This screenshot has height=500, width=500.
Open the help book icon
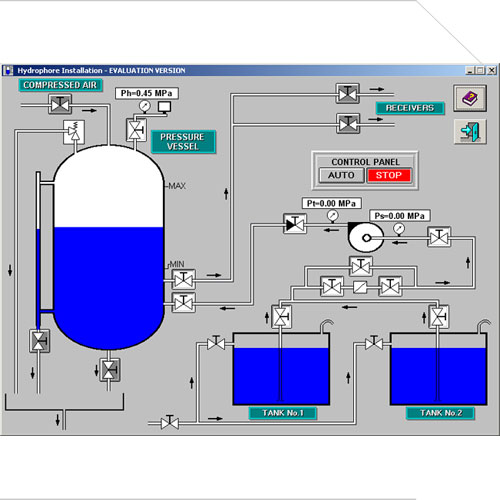tap(470, 98)
